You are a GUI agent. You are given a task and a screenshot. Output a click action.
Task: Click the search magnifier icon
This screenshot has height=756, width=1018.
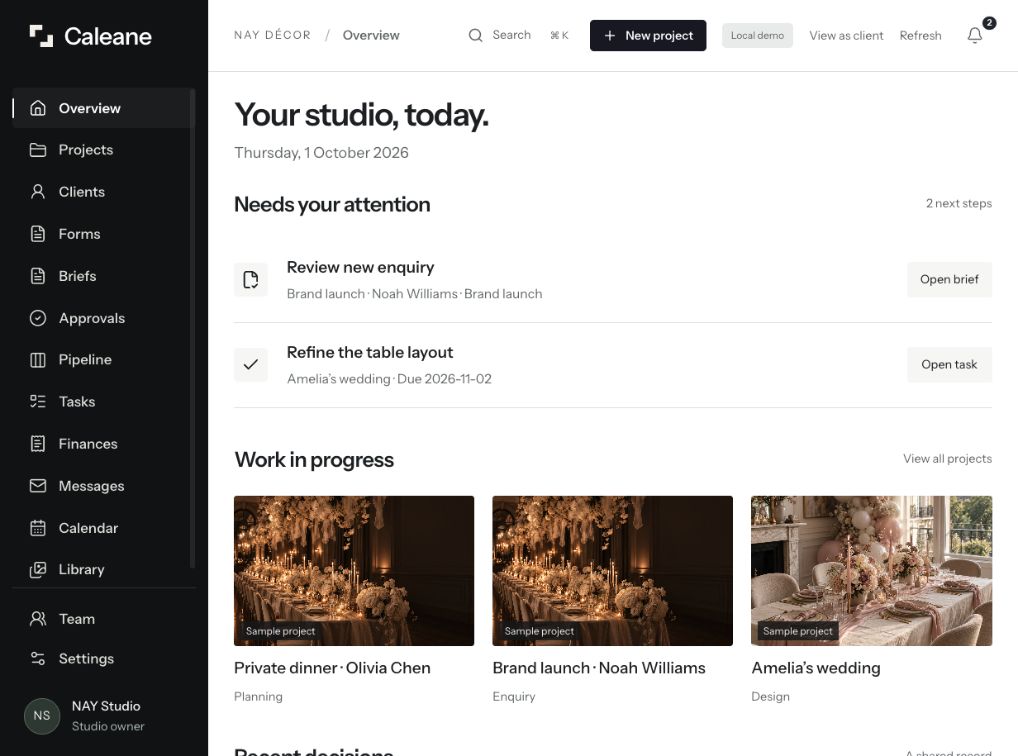(x=475, y=35)
